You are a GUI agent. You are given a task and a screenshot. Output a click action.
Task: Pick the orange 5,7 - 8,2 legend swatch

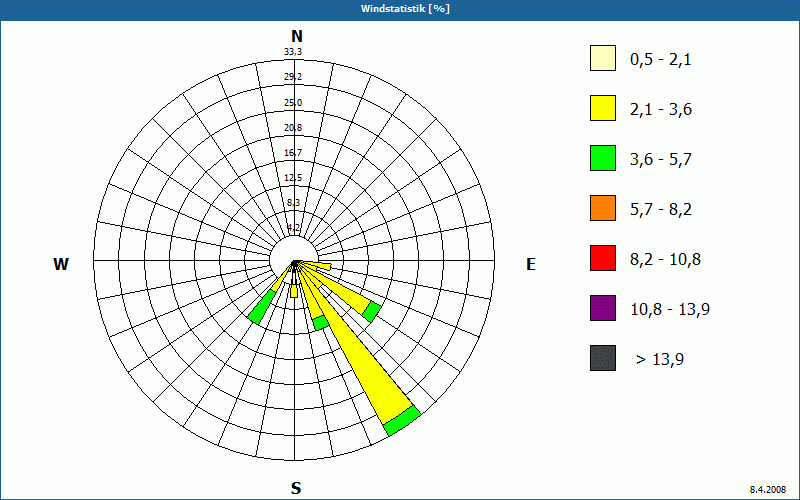click(603, 208)
